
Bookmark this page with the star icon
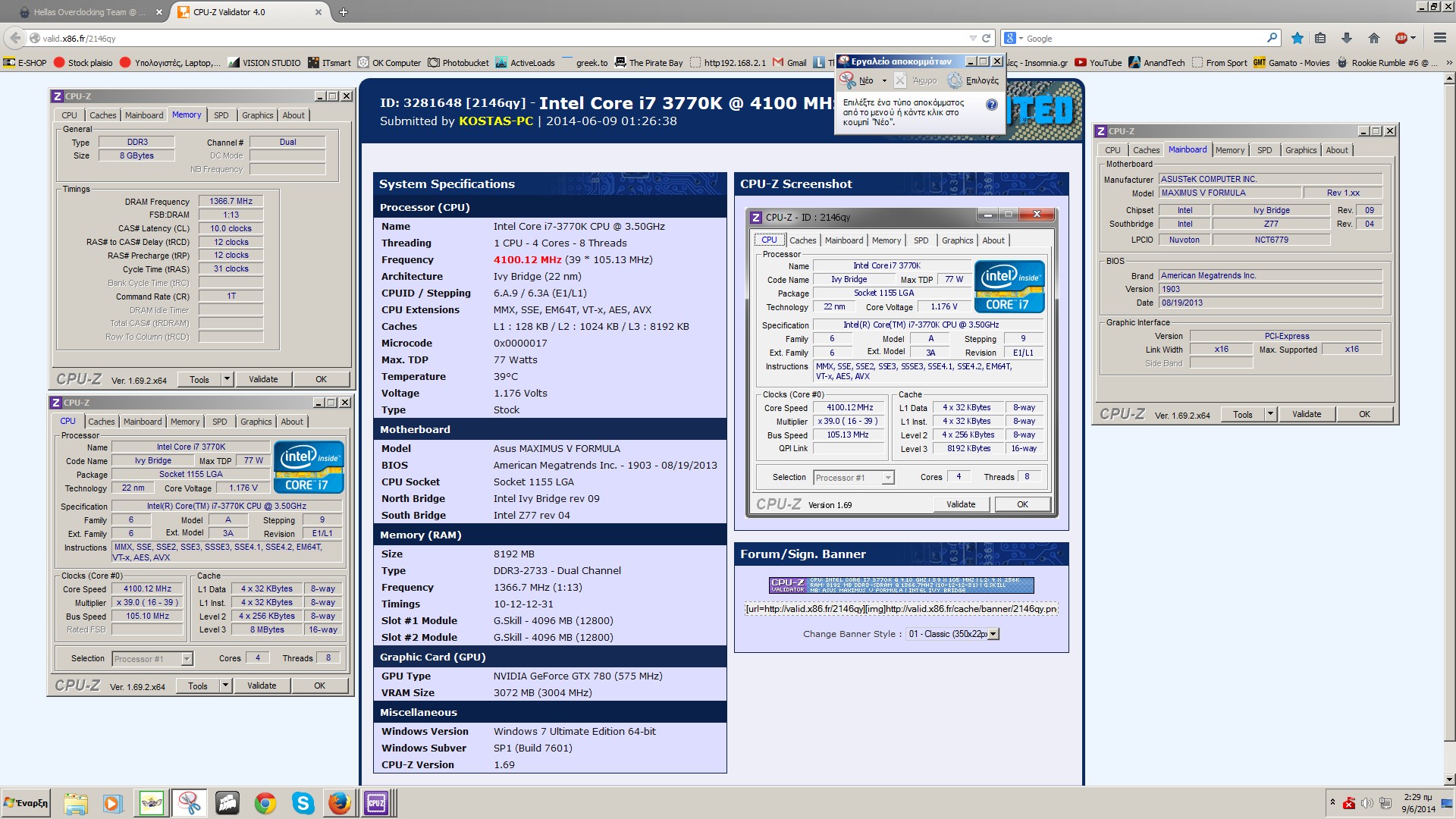coord(1298,38)
